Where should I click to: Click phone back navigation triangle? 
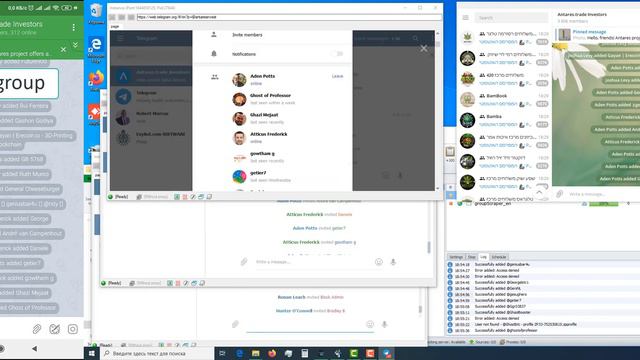34,349
